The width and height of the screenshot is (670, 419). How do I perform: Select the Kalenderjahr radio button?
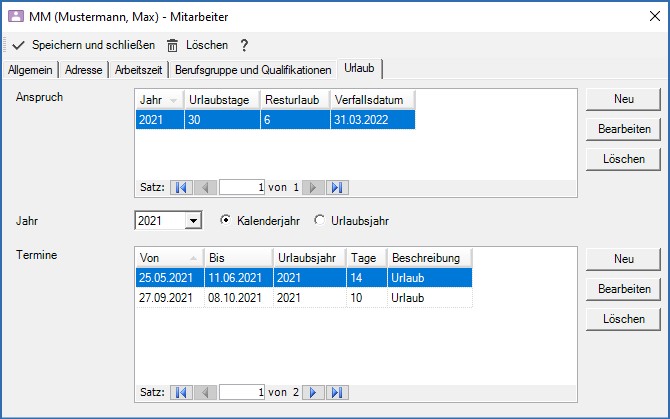coord(225,220)
